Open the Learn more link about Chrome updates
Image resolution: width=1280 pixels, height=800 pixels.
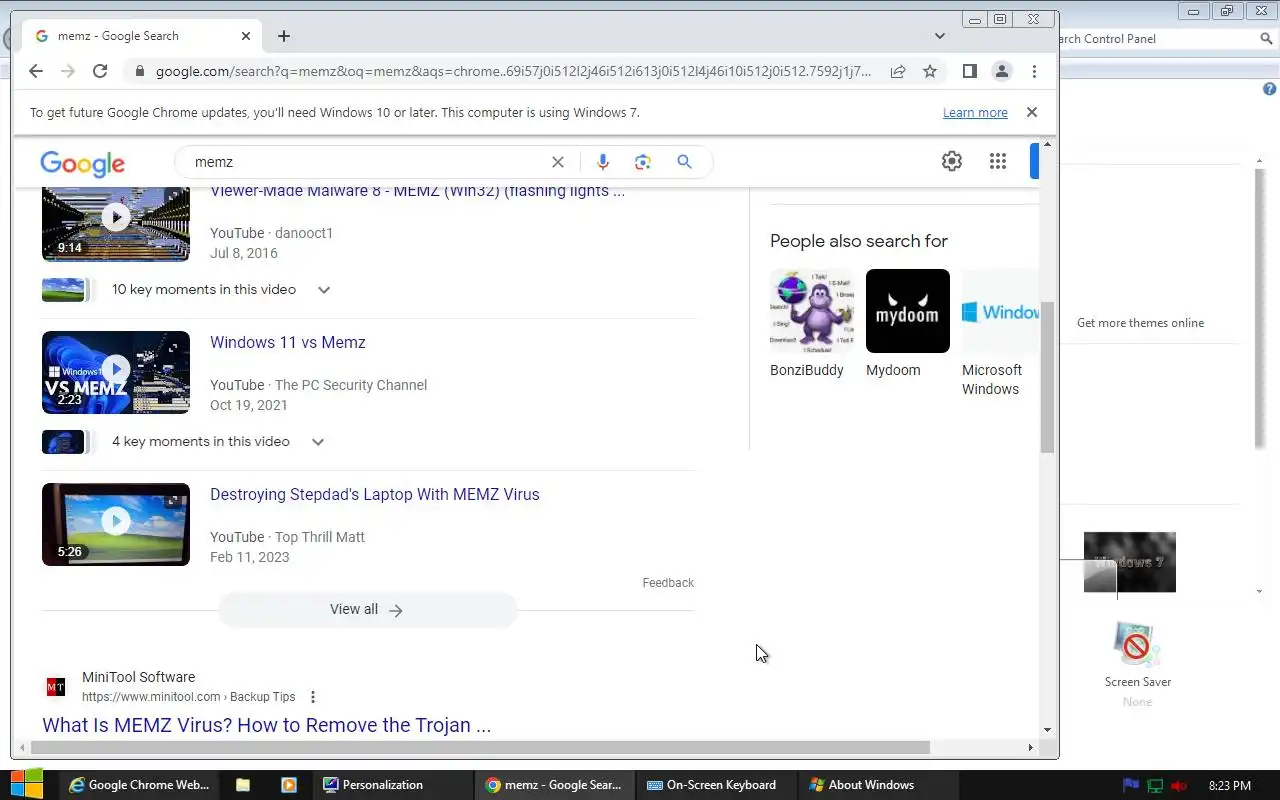[975, 113]
